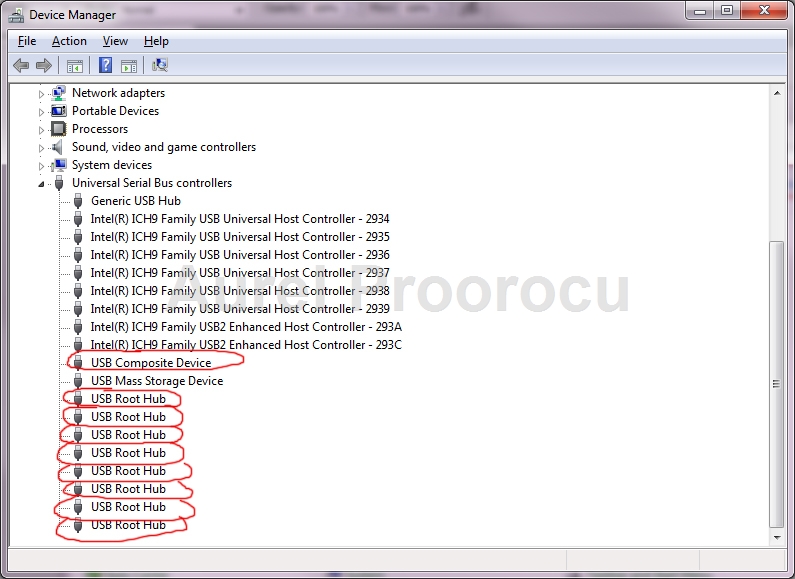Select USB2 Enhanced Host Controller - 293A

coord(246,327)
